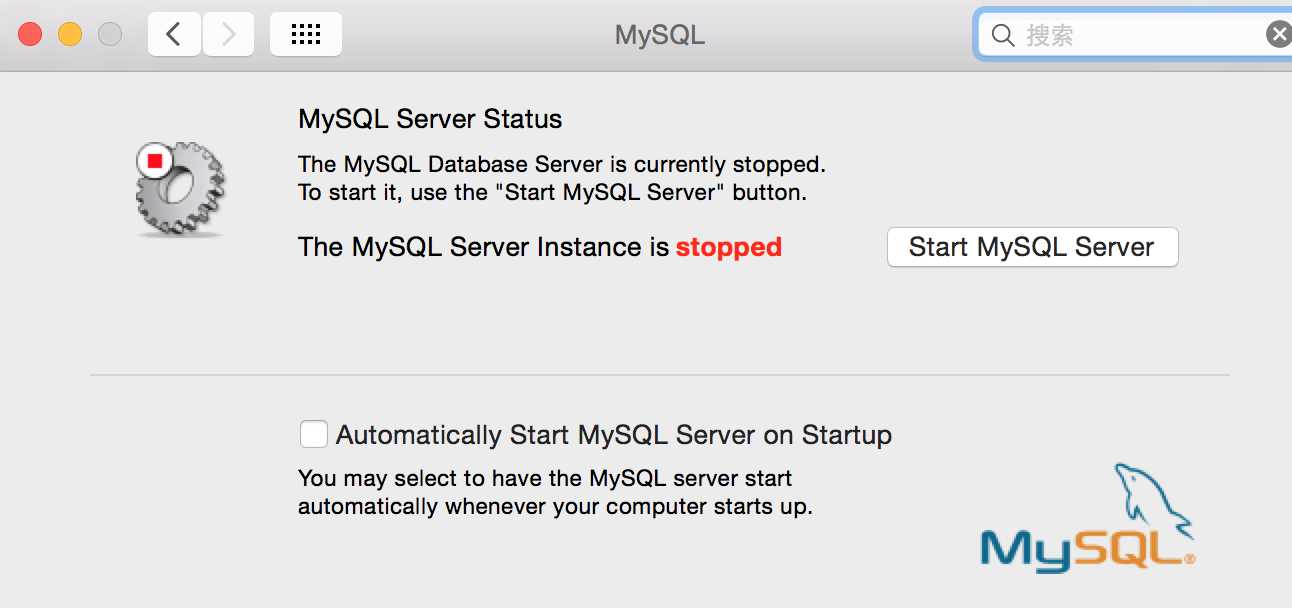Click the magnifying glass search icon
The width and height of the screenshot is (1292, 608).
[1003, 36]
